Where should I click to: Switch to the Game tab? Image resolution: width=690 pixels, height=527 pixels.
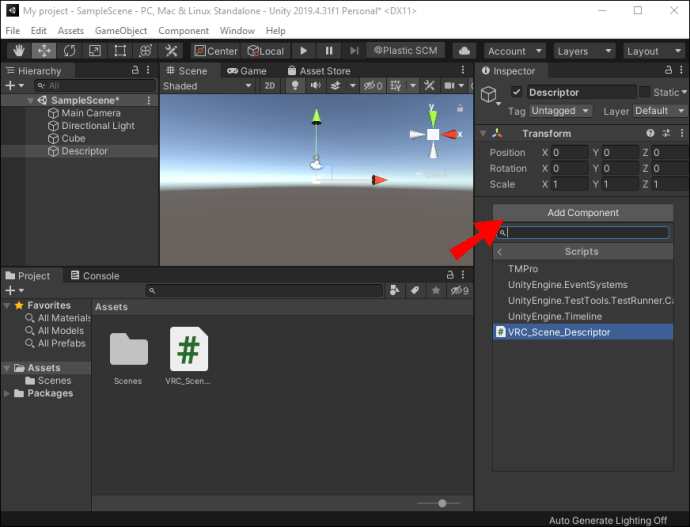pyautogui.click(x=247, y=71)
